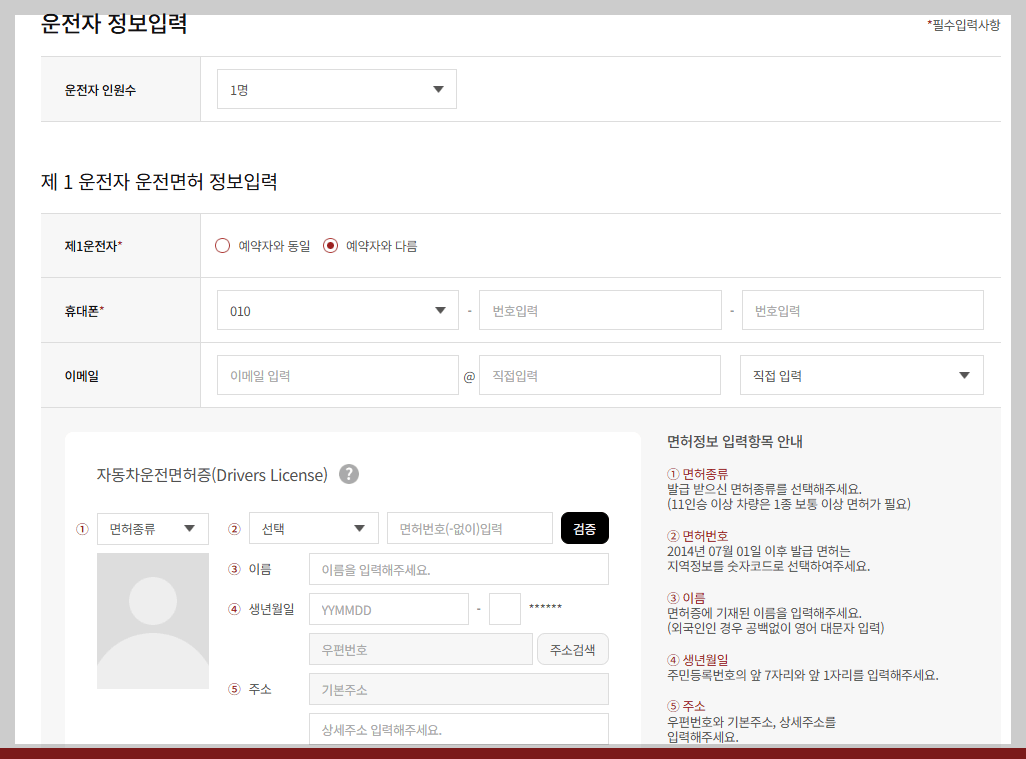
Task: Open the 선택 license region dropdown
Action: point(314,529)
